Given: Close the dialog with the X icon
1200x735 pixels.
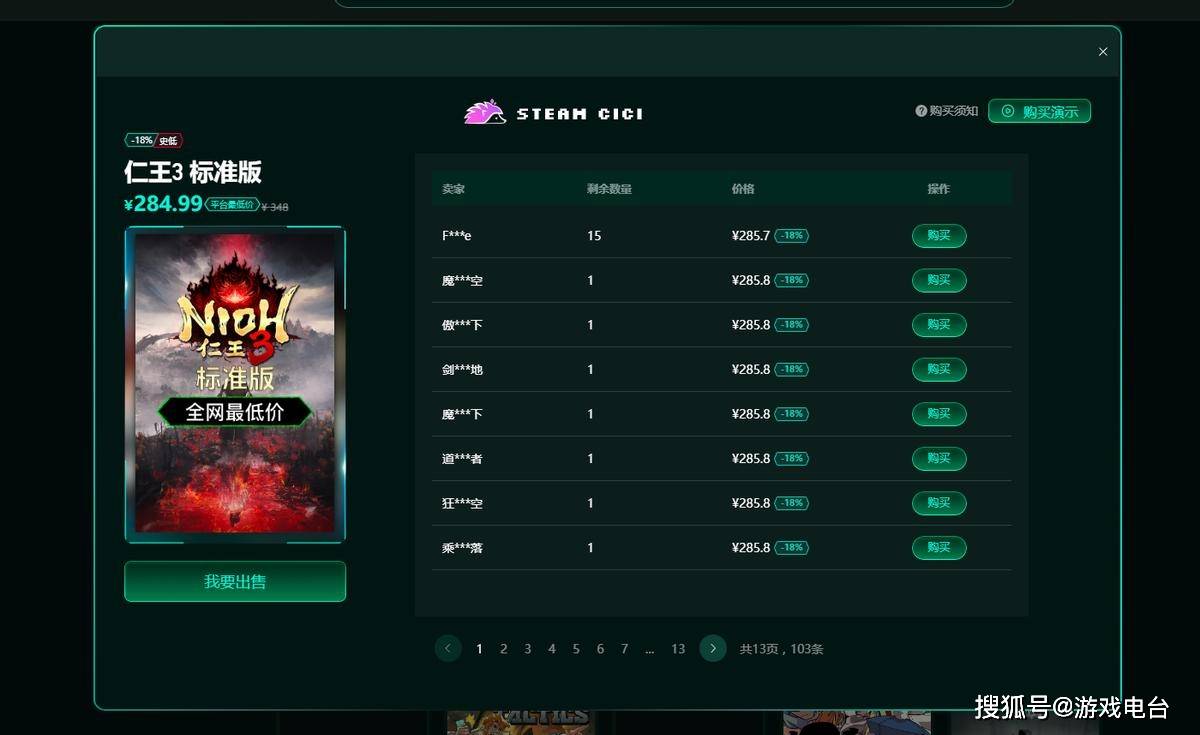Looking at the screenshot, I should coord(1103,52).
